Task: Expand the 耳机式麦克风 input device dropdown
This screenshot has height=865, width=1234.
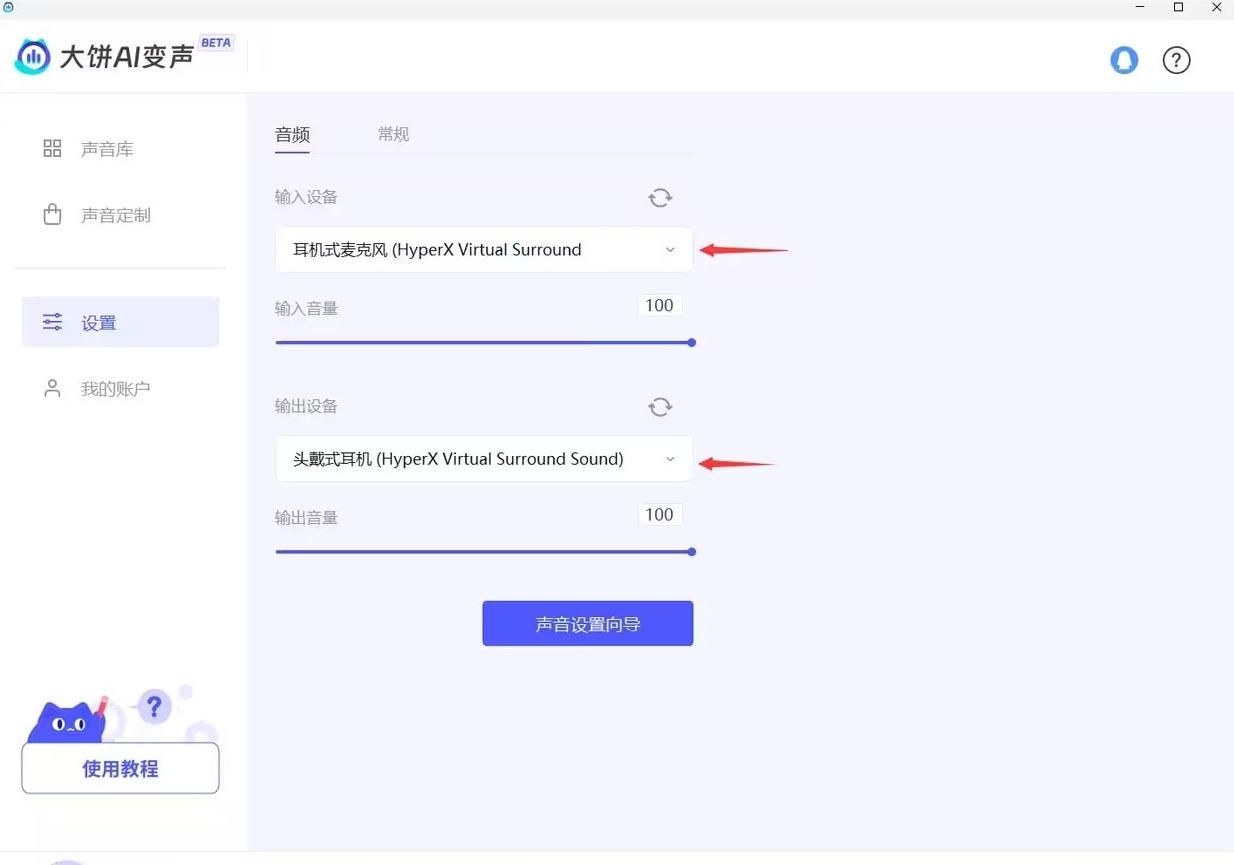Action: (470, 250)
